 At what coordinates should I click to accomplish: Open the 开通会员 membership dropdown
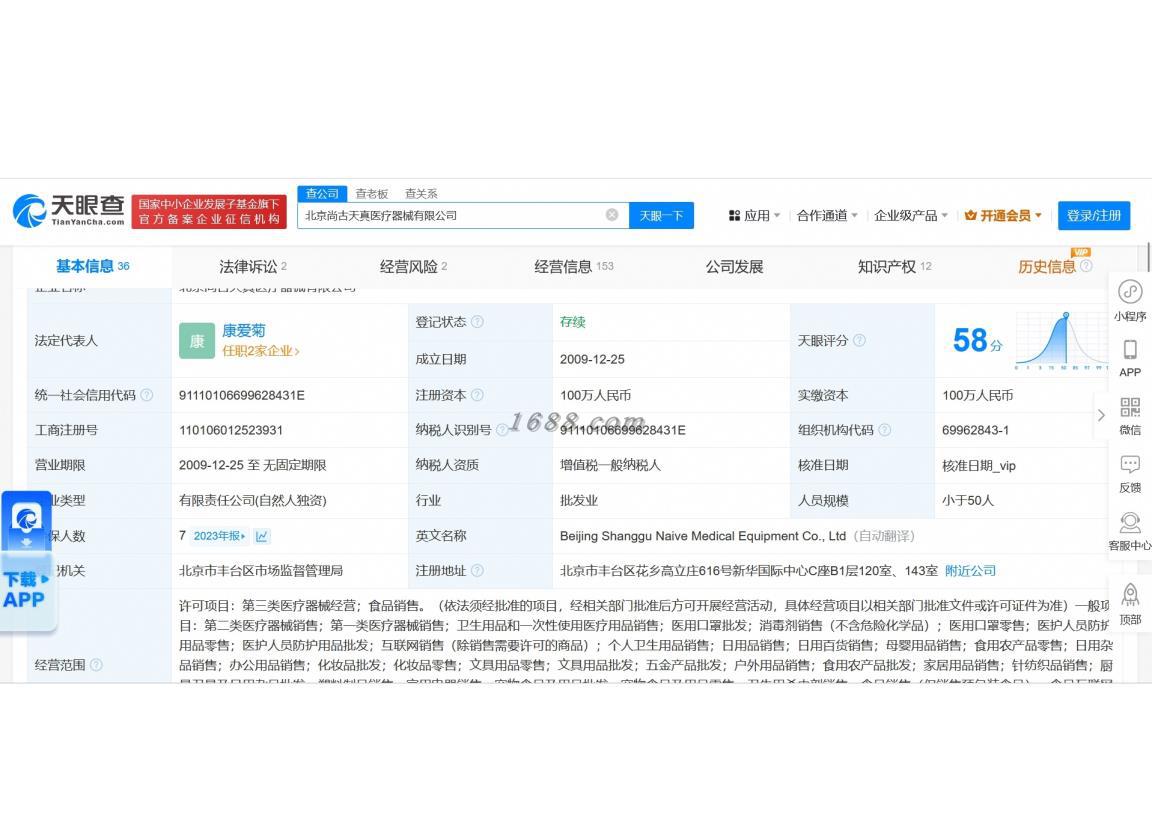pyautogui.click(x=1003, y=215)
